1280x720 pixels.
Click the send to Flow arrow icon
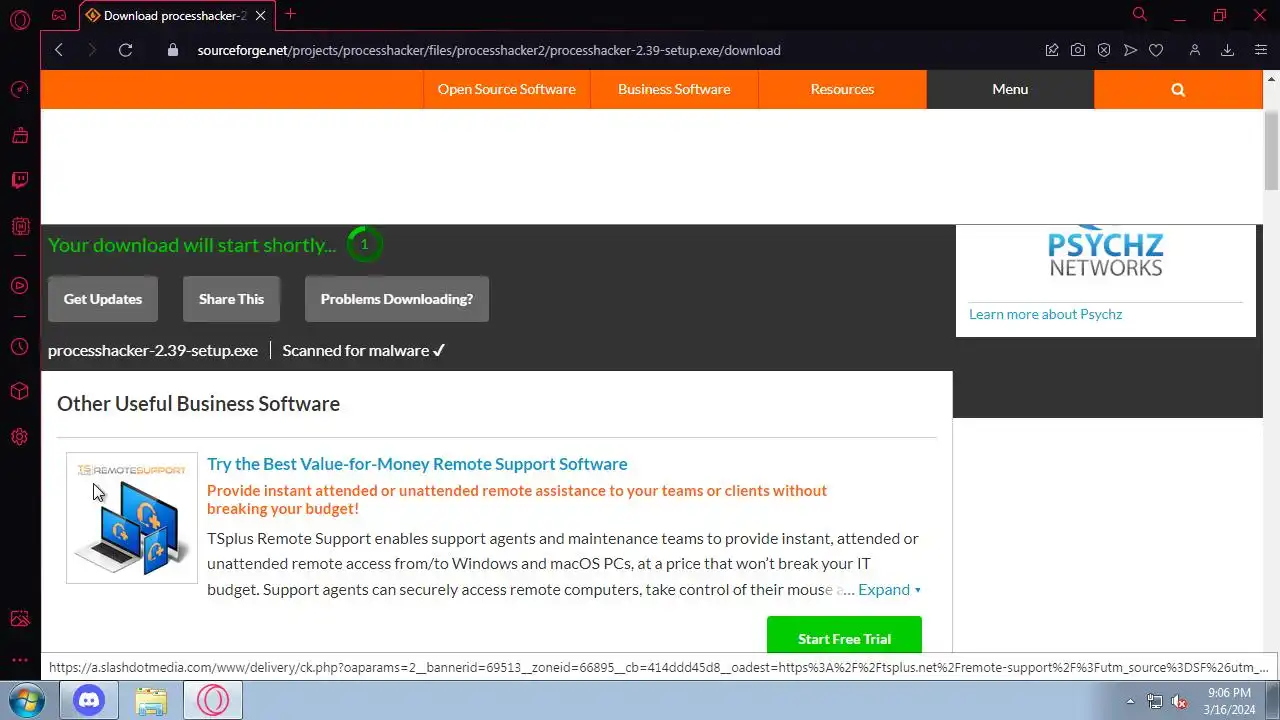(x=1130, y=50)
